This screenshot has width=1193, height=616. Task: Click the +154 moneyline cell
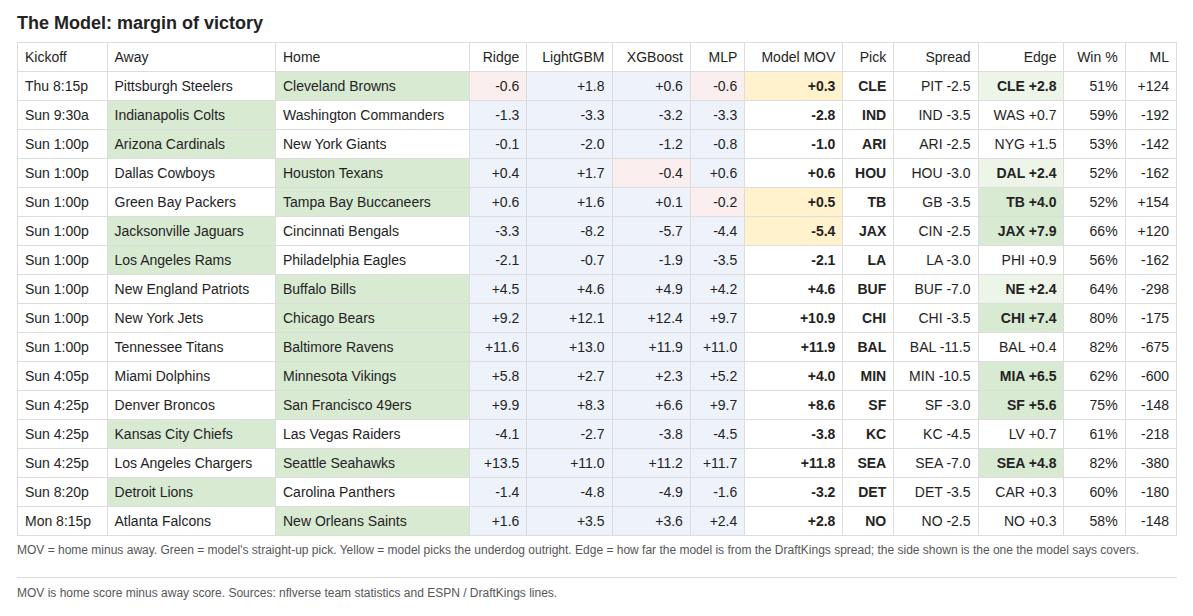point(1151,202)
